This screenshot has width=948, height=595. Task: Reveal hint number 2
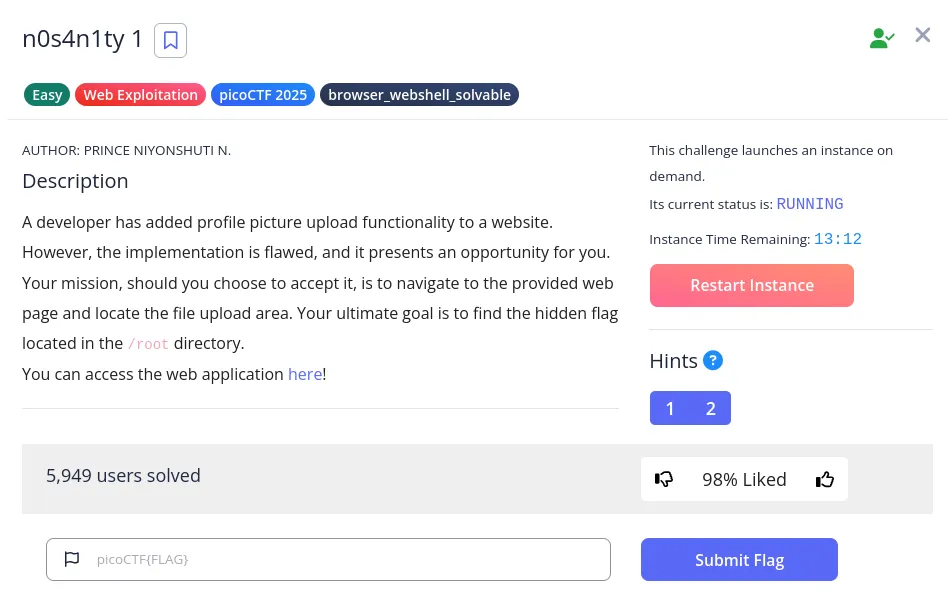coord(711,408)
